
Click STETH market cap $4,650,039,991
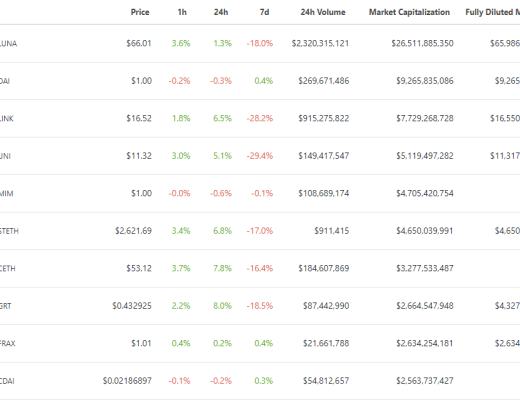tap(425, 231)
